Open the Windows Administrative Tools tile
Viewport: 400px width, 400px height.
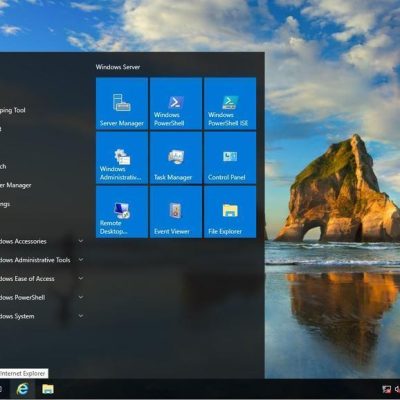(x=122, y=158)
